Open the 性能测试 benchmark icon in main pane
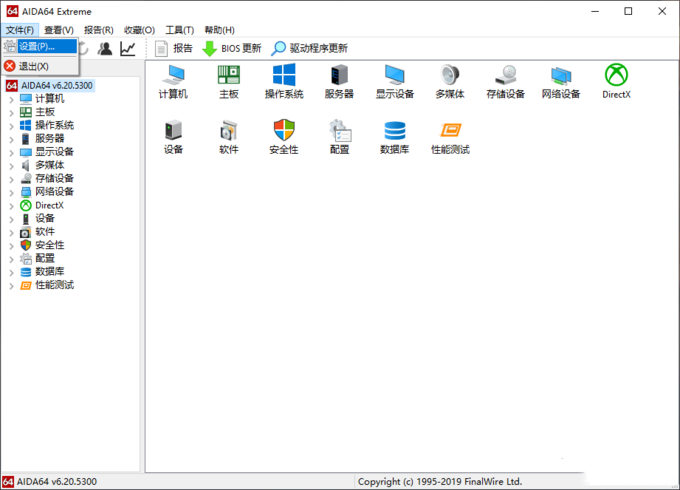This screenshot has height=490, width=680. pyautogui.click(x=450, y=137)
